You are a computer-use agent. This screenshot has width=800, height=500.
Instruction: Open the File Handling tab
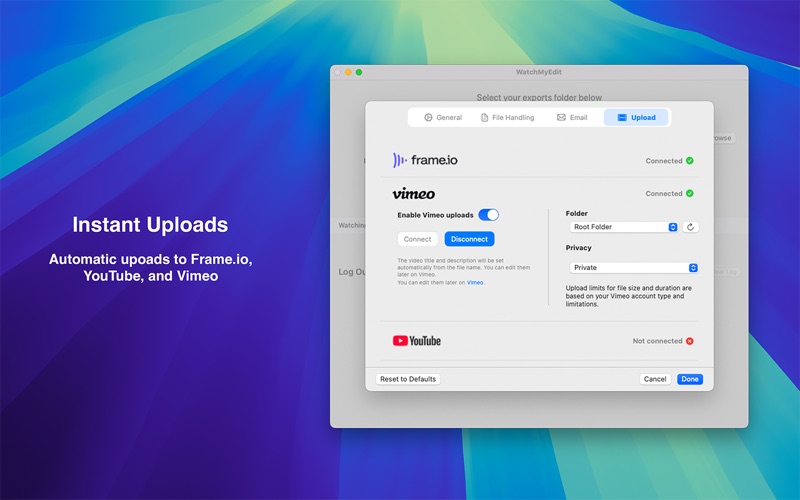tap(508, 117)
